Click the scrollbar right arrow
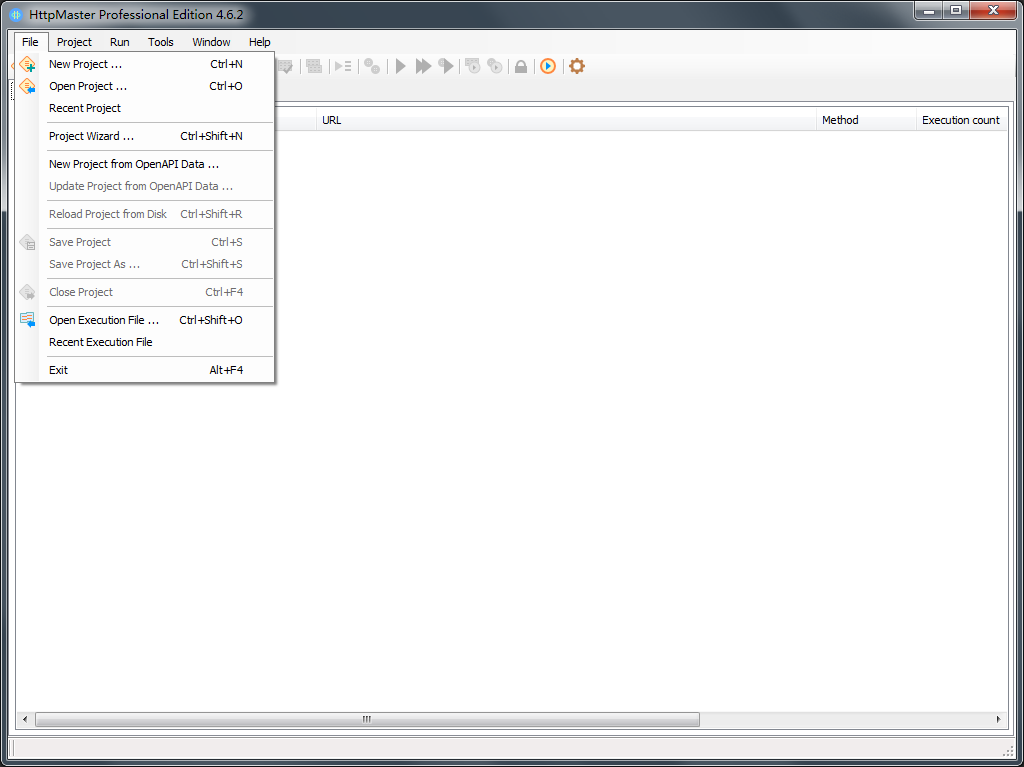This screenshot has height=767, width=1024. click(999, 719)
